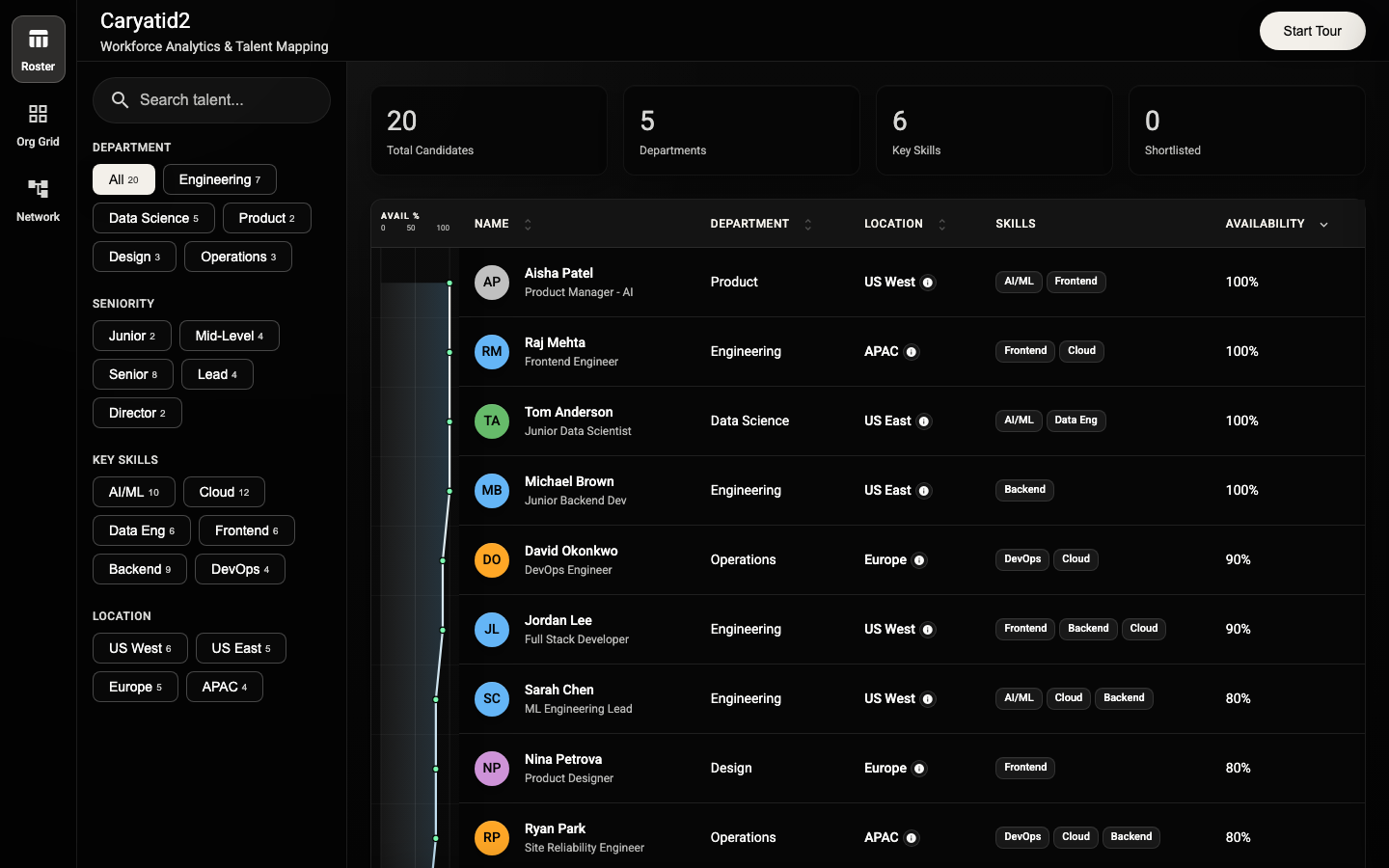Click availability chart point for Sarah Chen
The image size is (1389, 868).
tap(436, 699)
